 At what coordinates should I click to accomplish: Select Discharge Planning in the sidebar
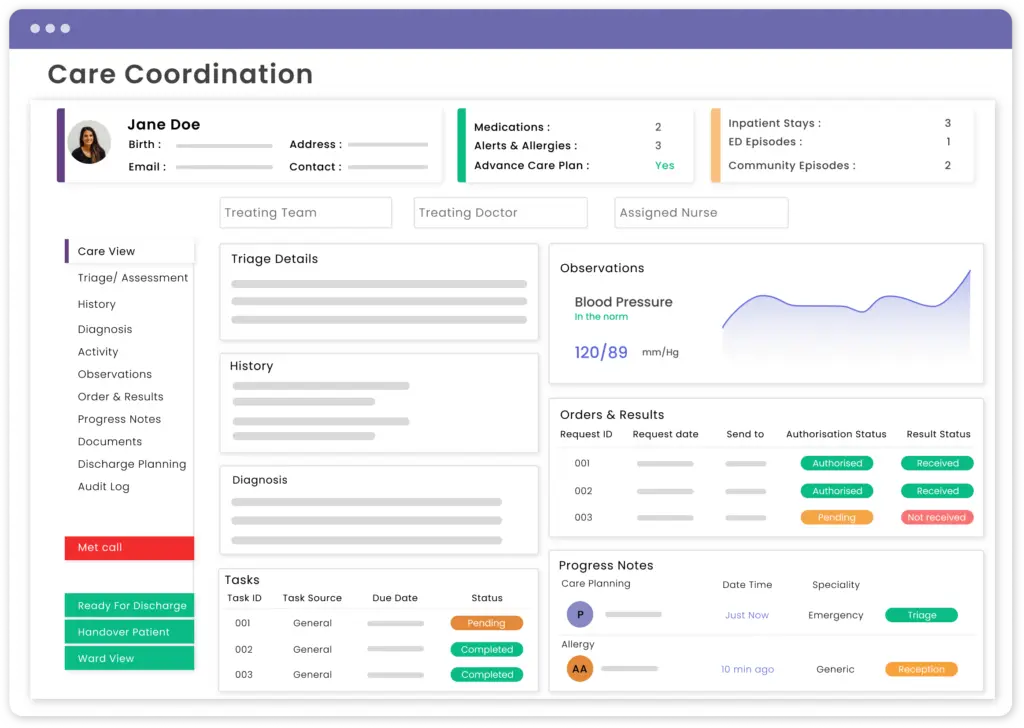pos(132,464)
